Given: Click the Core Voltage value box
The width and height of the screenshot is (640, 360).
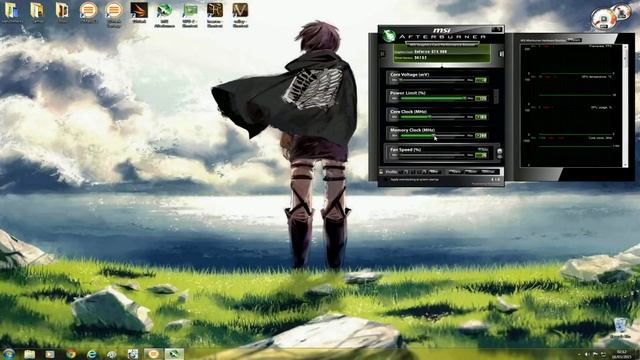Looking at the screenshot, I should (x=481, y=80).
